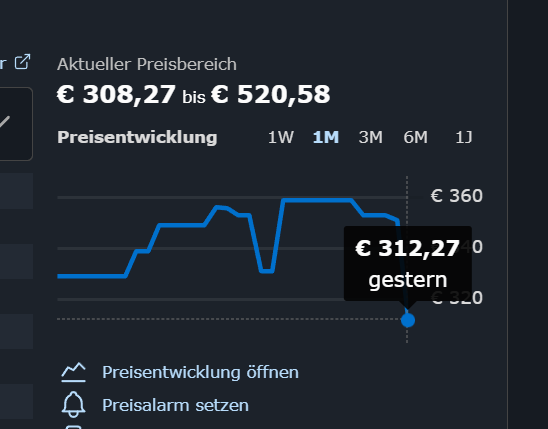
Task: Click the lower price € 308,27
Action: point(116,95)
